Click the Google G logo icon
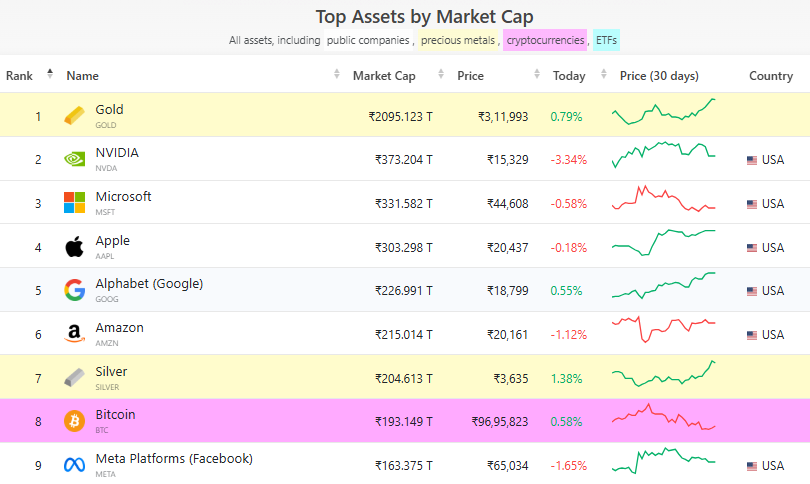The image size is (810, 484). [74, 290]
